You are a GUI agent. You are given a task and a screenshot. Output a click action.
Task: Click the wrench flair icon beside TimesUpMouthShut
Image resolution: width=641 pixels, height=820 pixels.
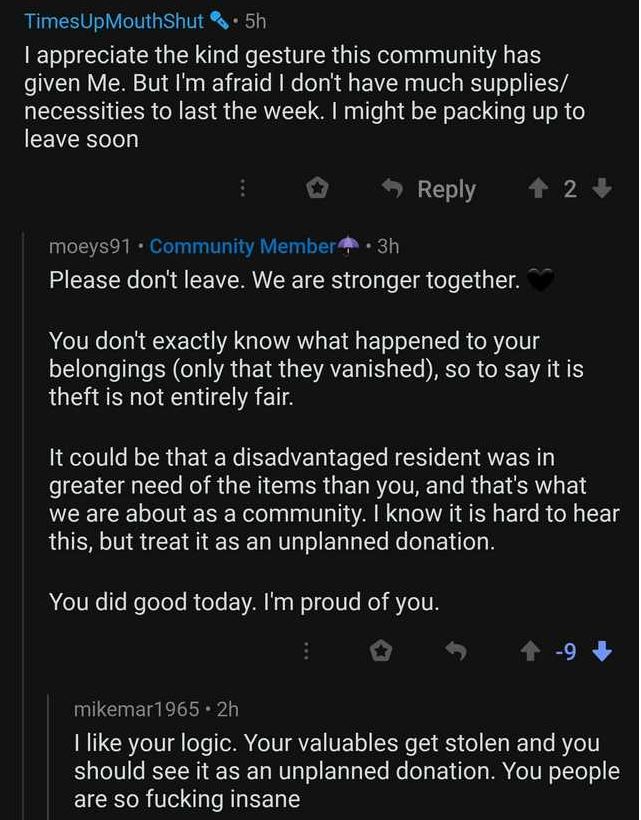click(x=219, y=21)
